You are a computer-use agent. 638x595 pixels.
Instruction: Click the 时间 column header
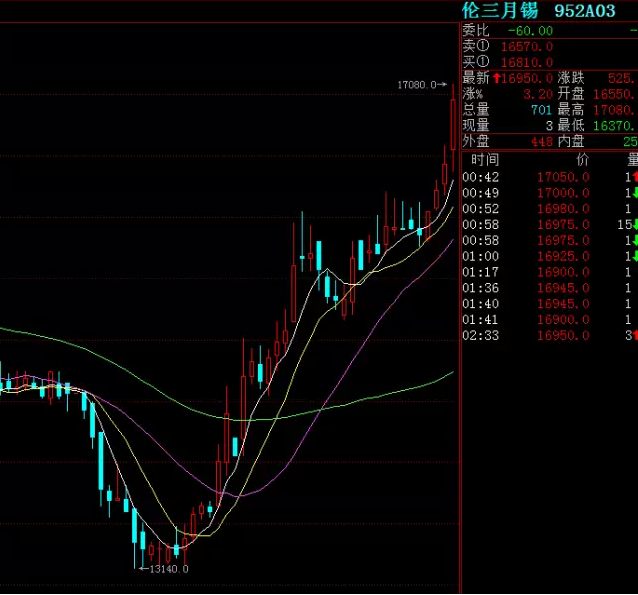pyautogui.click(x=486, y=160)
